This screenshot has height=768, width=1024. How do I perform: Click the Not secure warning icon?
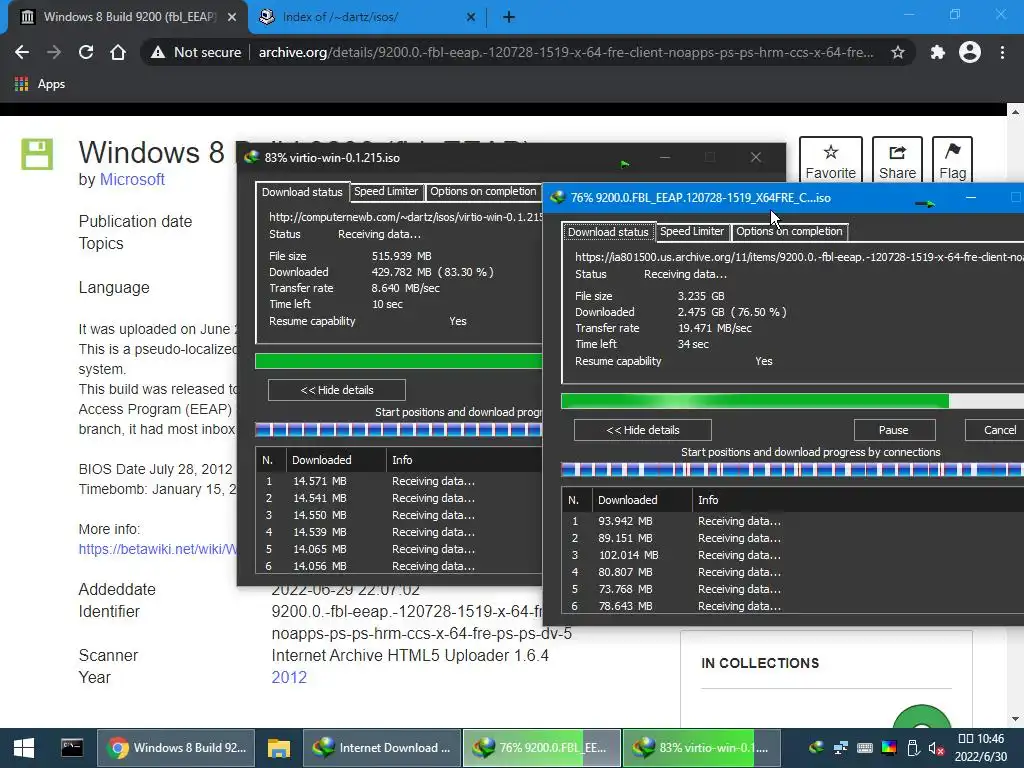tap(158, 52)
